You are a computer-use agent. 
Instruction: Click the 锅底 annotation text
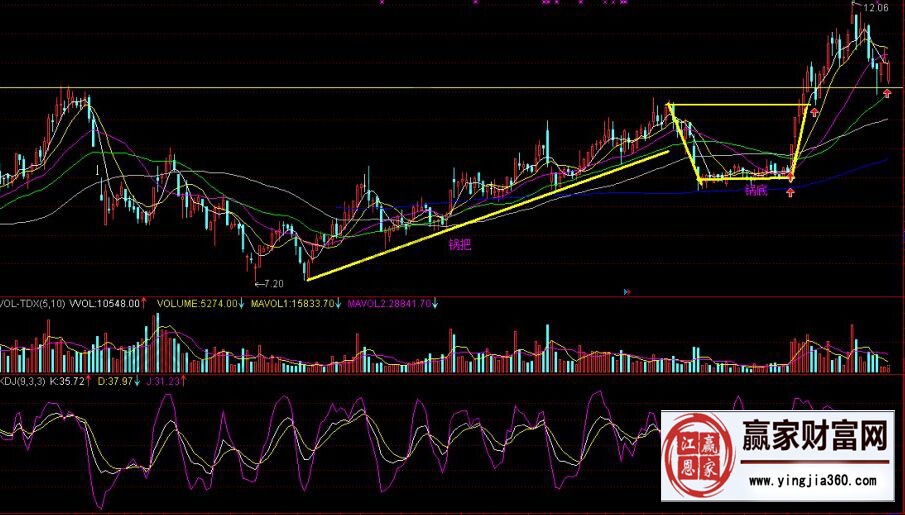(754, 189)
